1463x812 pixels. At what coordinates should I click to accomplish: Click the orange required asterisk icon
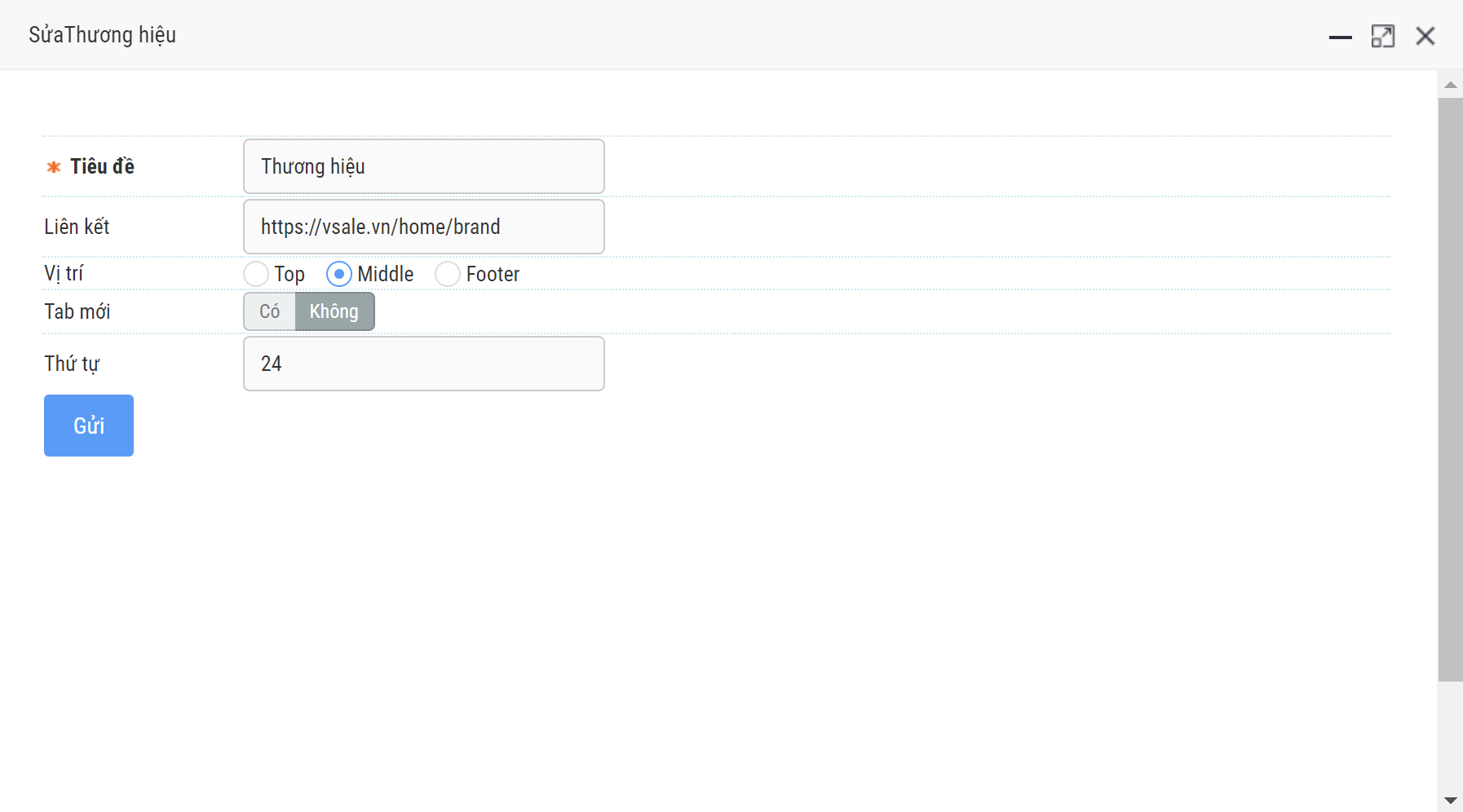point(54,167)
